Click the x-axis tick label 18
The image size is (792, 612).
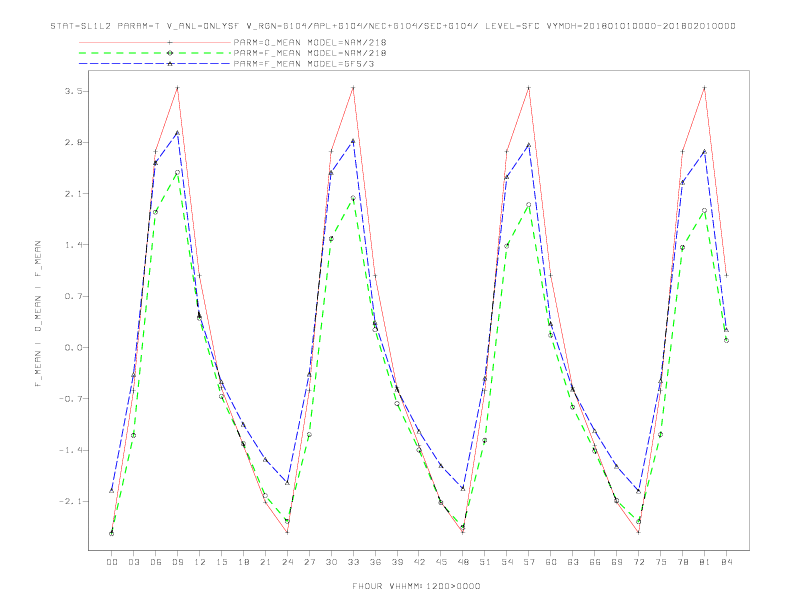pyautogui.click(x=243, y=562)
